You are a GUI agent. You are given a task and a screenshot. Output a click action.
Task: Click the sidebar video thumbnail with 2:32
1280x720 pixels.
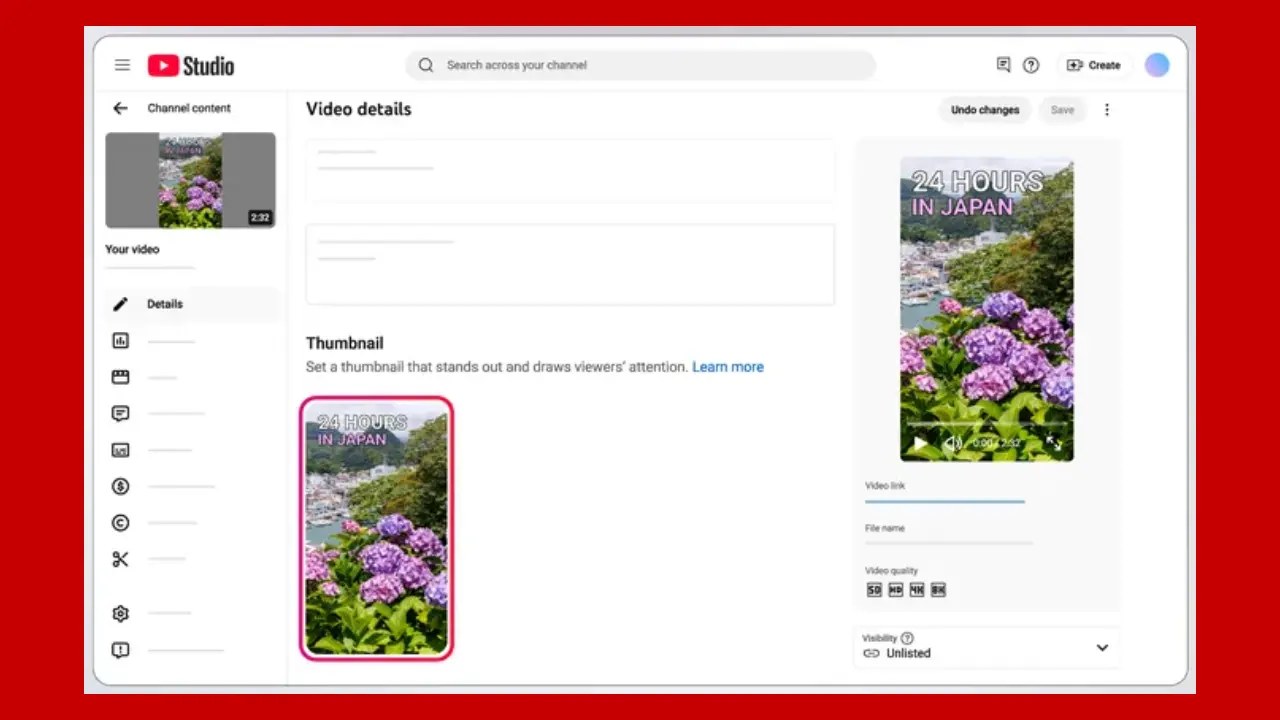click(x=190, y=180)
